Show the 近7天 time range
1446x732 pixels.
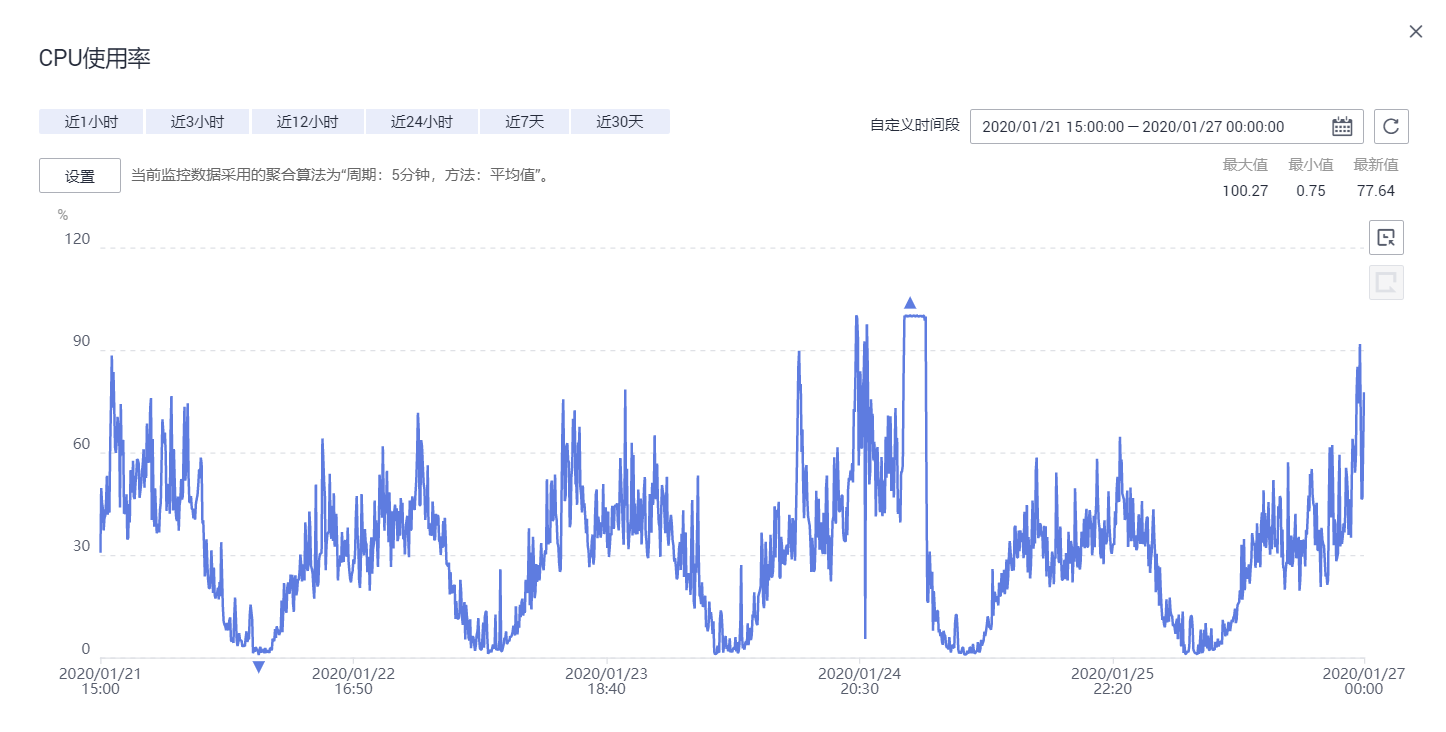tap(524, 122)
